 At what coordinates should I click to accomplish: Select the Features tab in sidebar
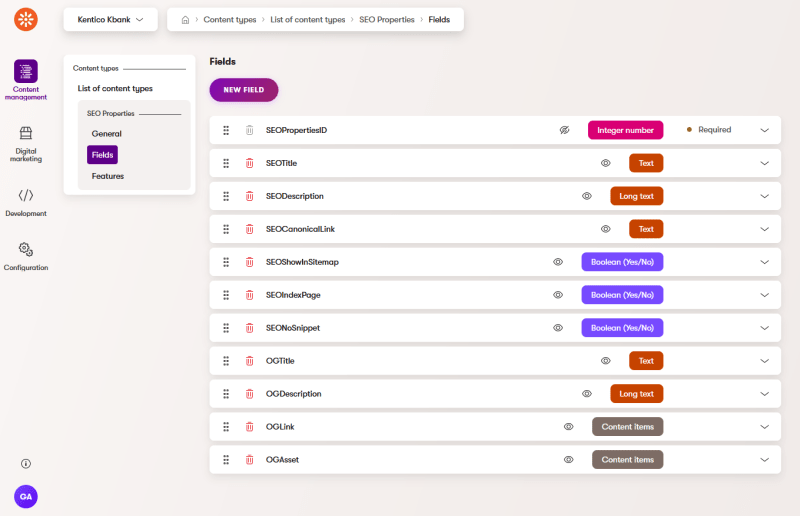(x=108, y=176)
